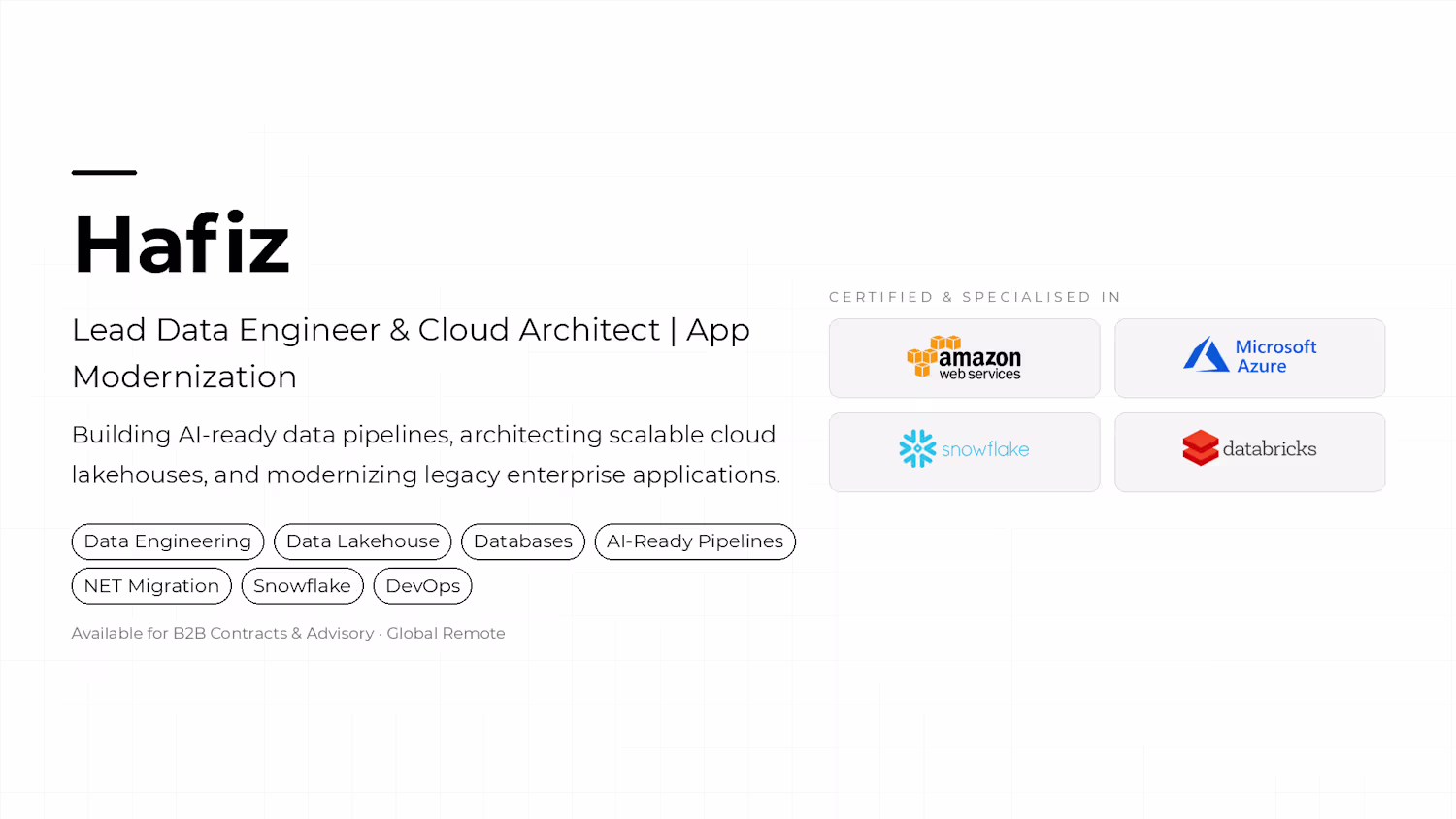This screenshot has width=1456, height=819.
Task: Click the Amazon Web Services logo card
Action: [964, 358]
